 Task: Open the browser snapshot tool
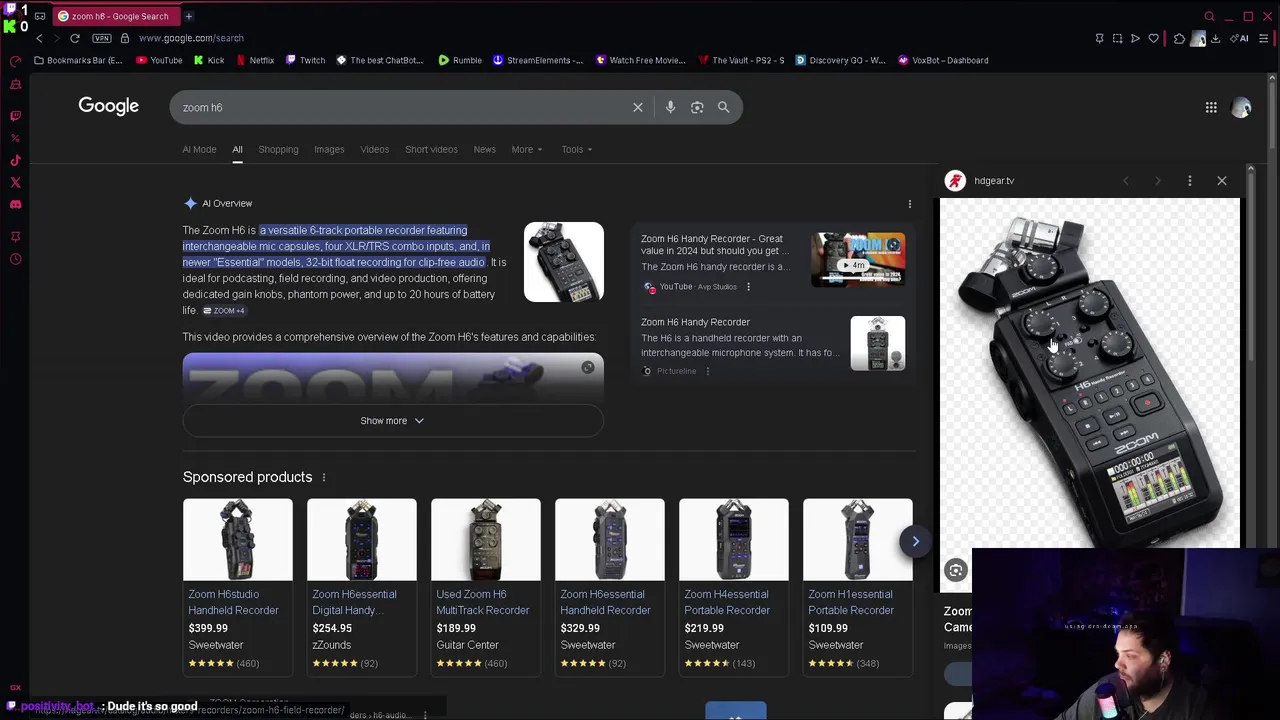[1117, 38]
